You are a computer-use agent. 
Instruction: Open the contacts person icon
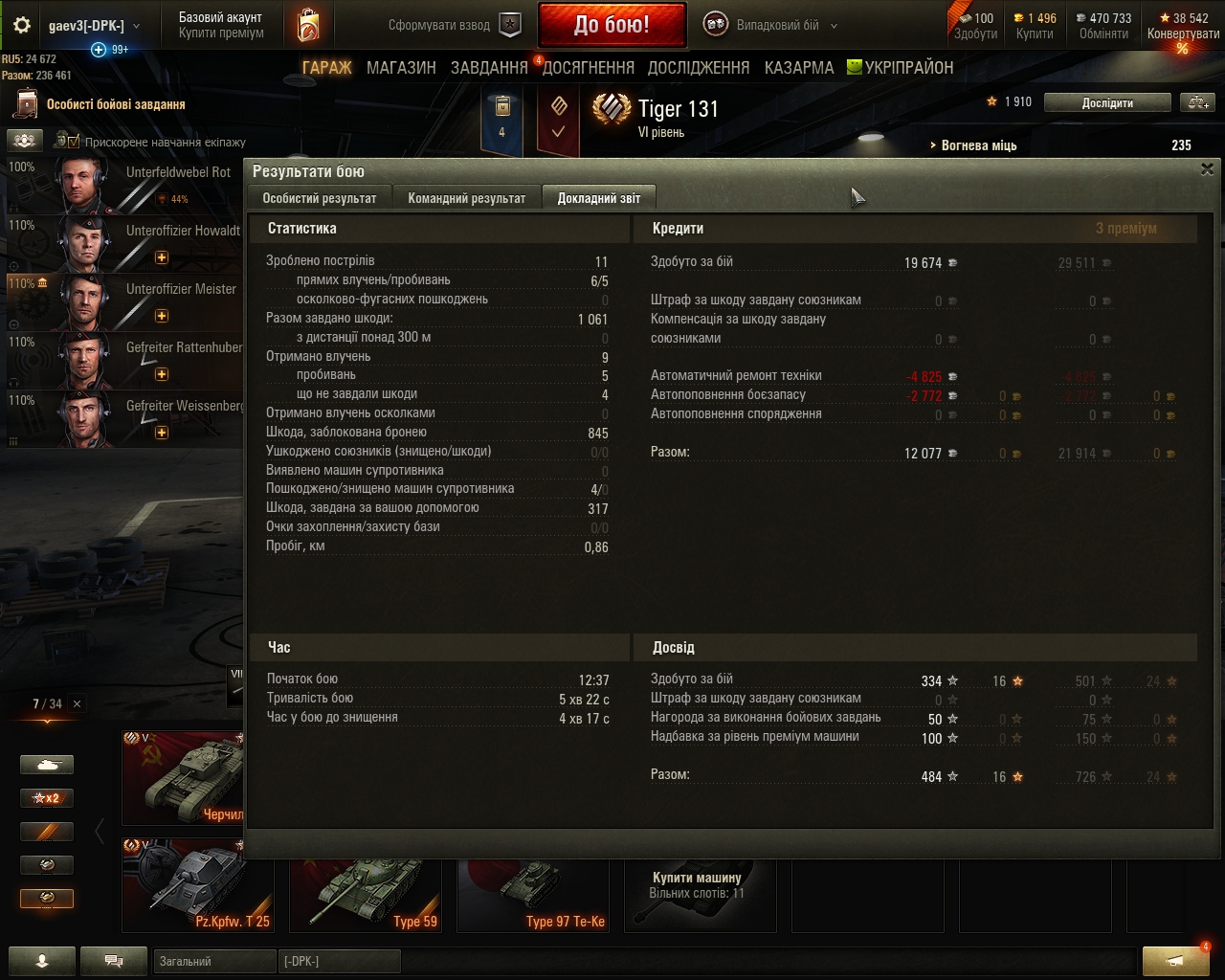41,961
